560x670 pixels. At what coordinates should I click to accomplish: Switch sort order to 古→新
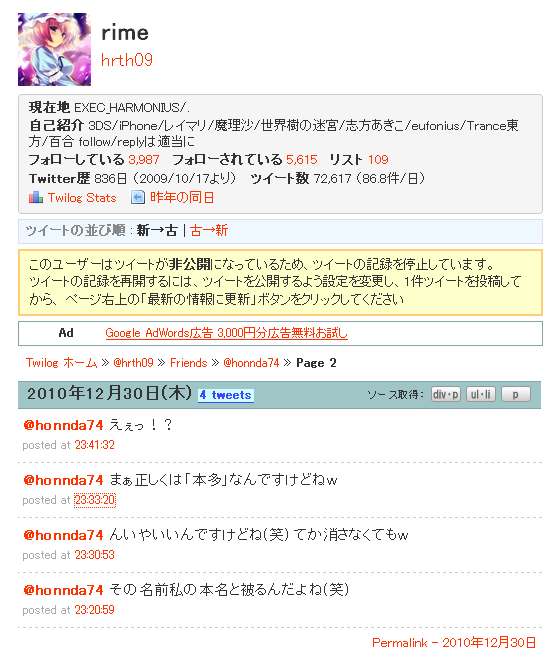click(209, 231)
